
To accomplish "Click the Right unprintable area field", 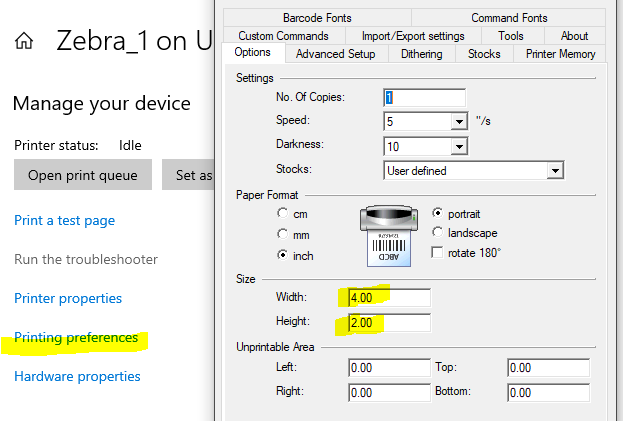I will (389, 392).
